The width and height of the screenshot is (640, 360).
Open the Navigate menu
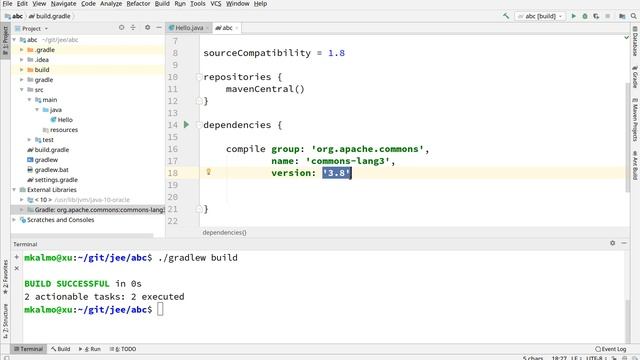tap(63, 4)
